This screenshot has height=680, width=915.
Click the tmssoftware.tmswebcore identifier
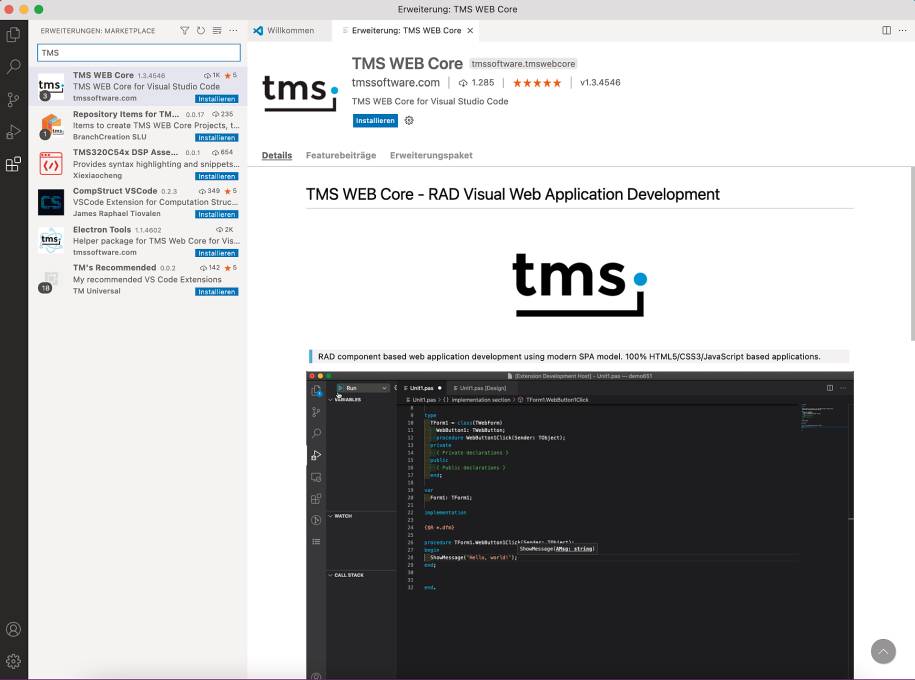point(523,64)
